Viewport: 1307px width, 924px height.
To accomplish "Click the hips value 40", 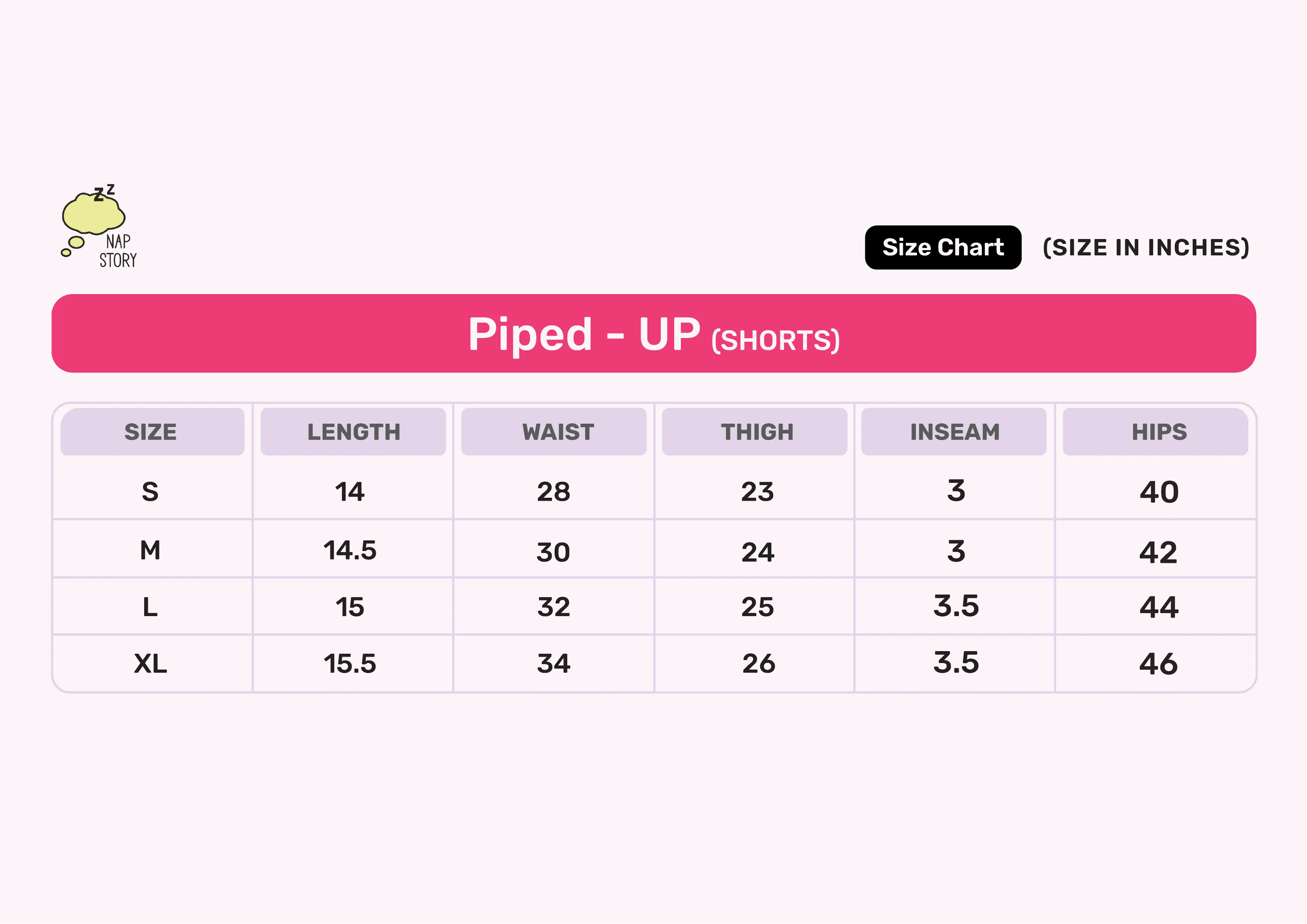I will click(1158, 491).
